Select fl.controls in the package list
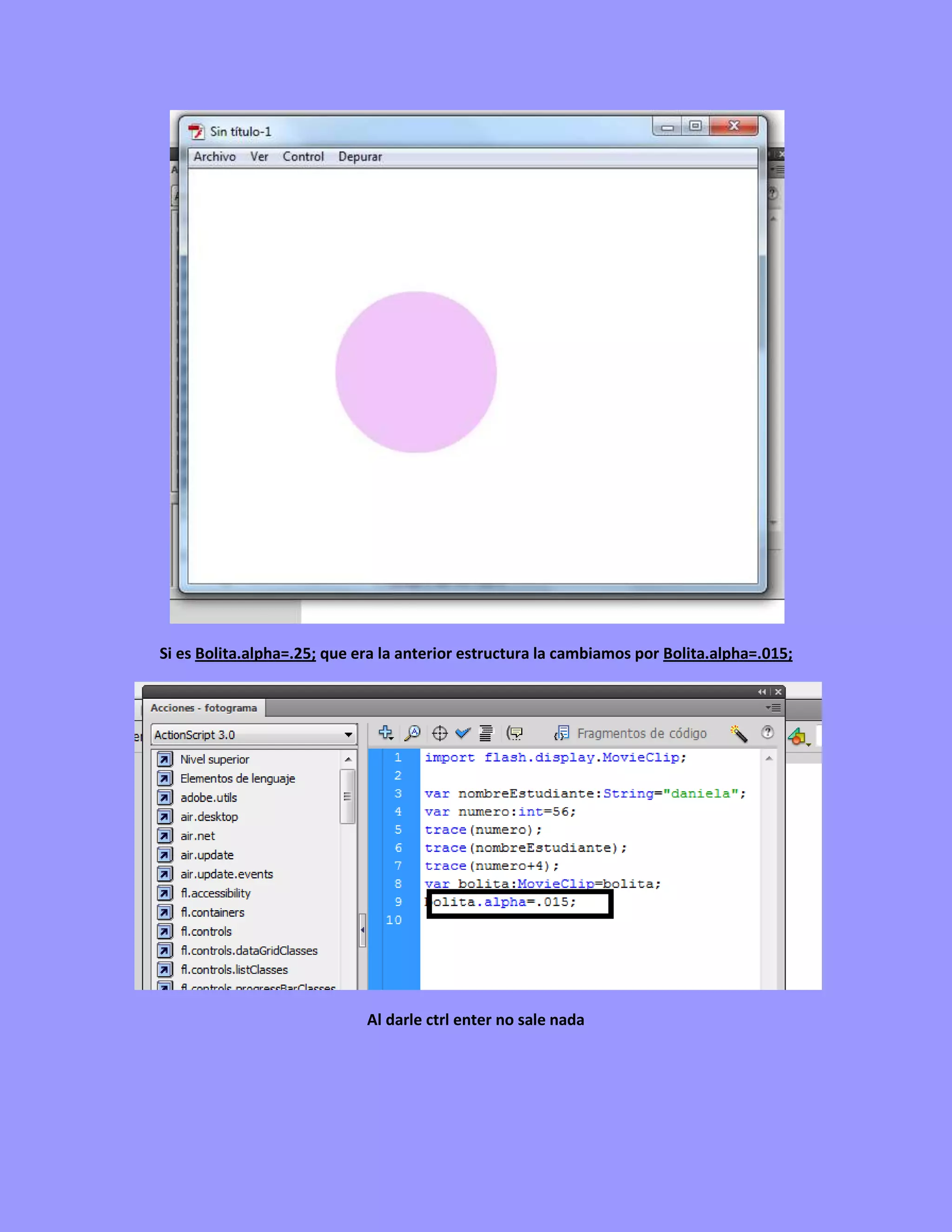952x1232 pixels. click(x=206, y=931)
